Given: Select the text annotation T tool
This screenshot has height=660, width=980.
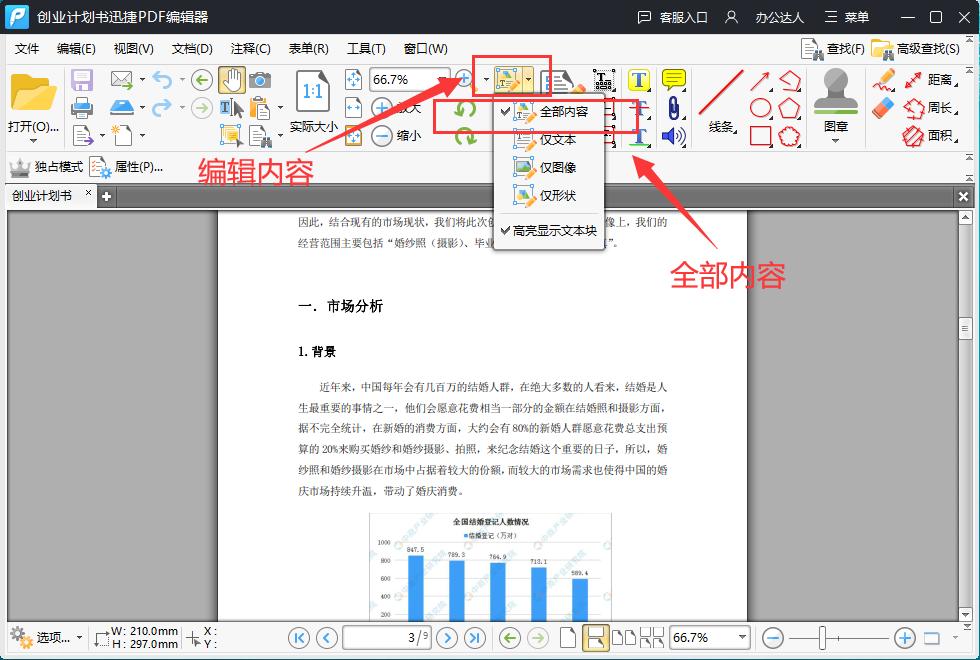Looking at the screenshot, I should click(638, 80).
